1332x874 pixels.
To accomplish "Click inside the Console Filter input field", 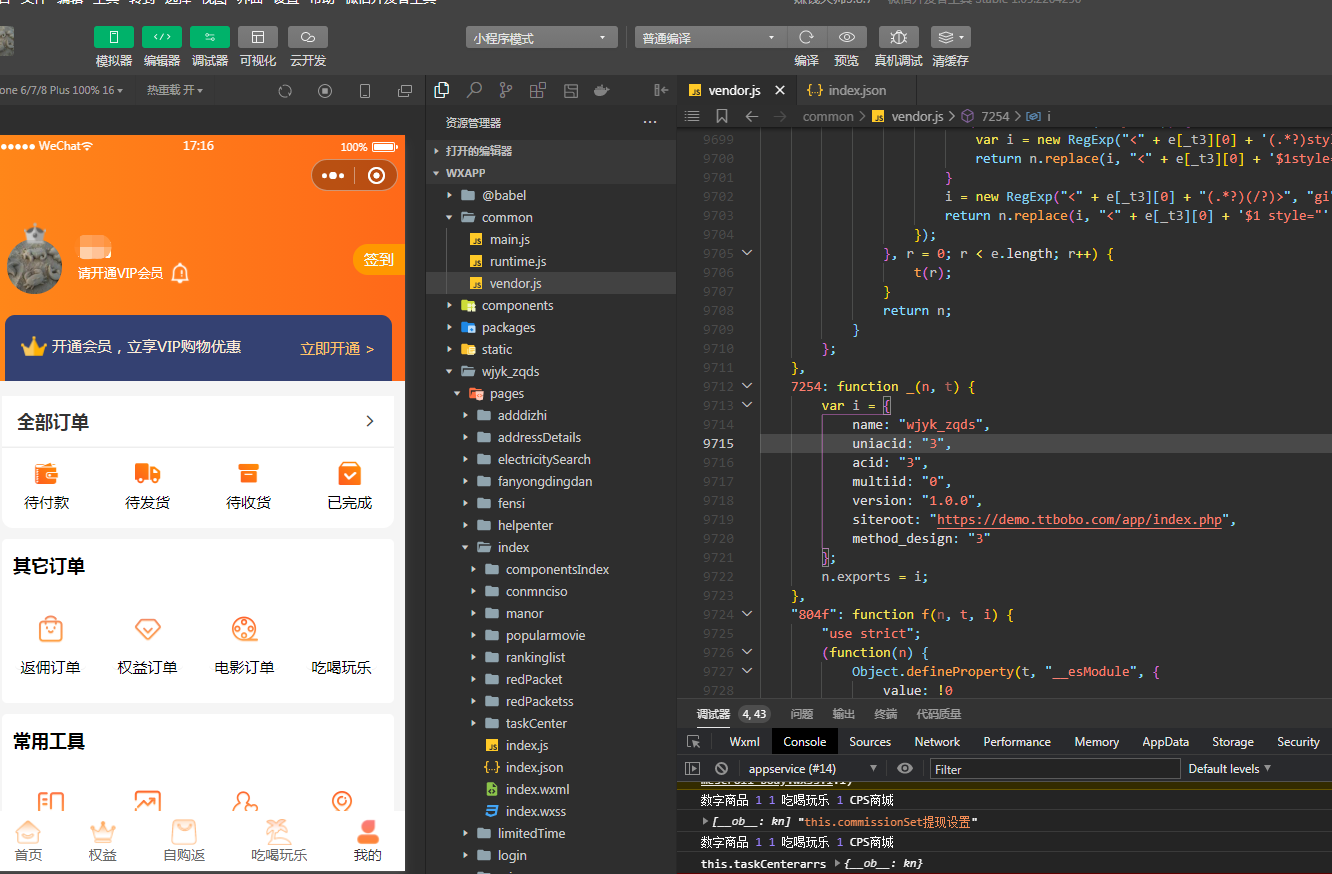I will [x=1055, y=768].
